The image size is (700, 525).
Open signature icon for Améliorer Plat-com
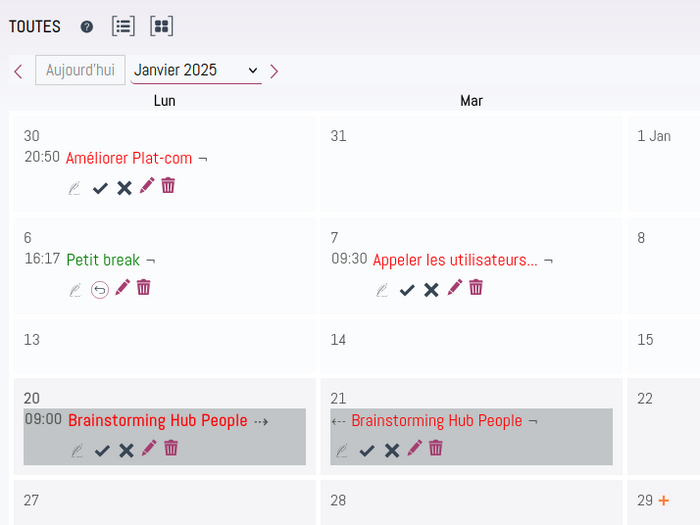75,188
